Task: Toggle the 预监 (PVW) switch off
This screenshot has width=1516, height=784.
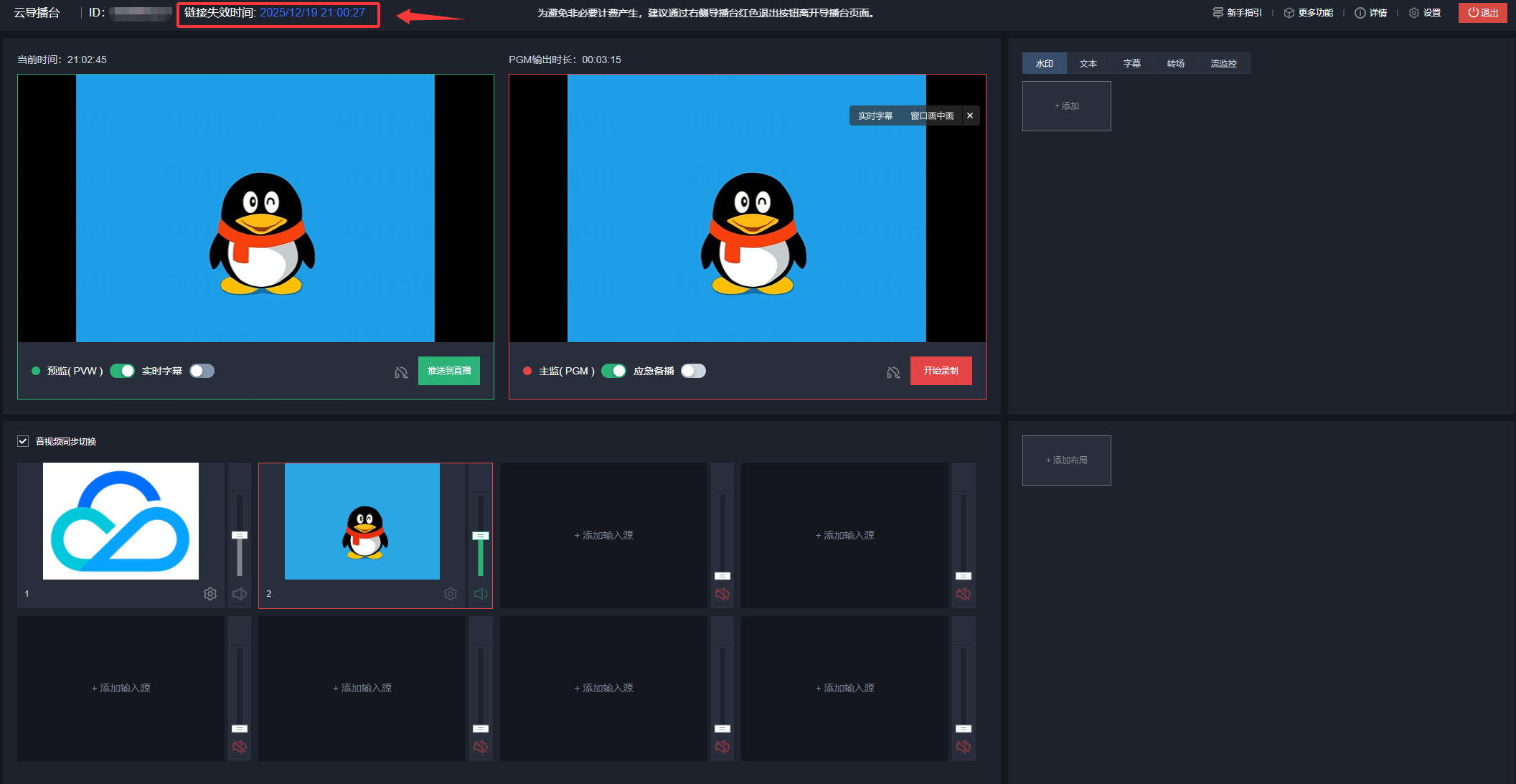Action: (x=123, y=371)
